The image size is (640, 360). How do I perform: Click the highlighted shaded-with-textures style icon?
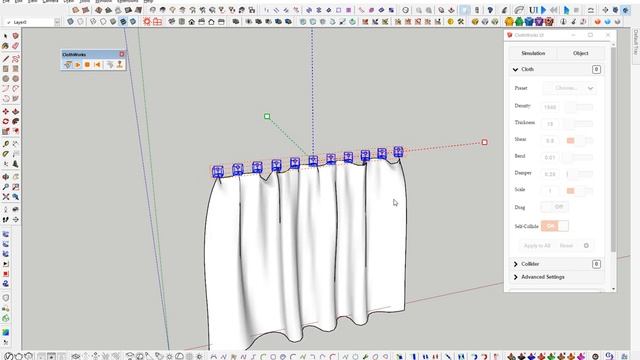(x=123, y=21)
